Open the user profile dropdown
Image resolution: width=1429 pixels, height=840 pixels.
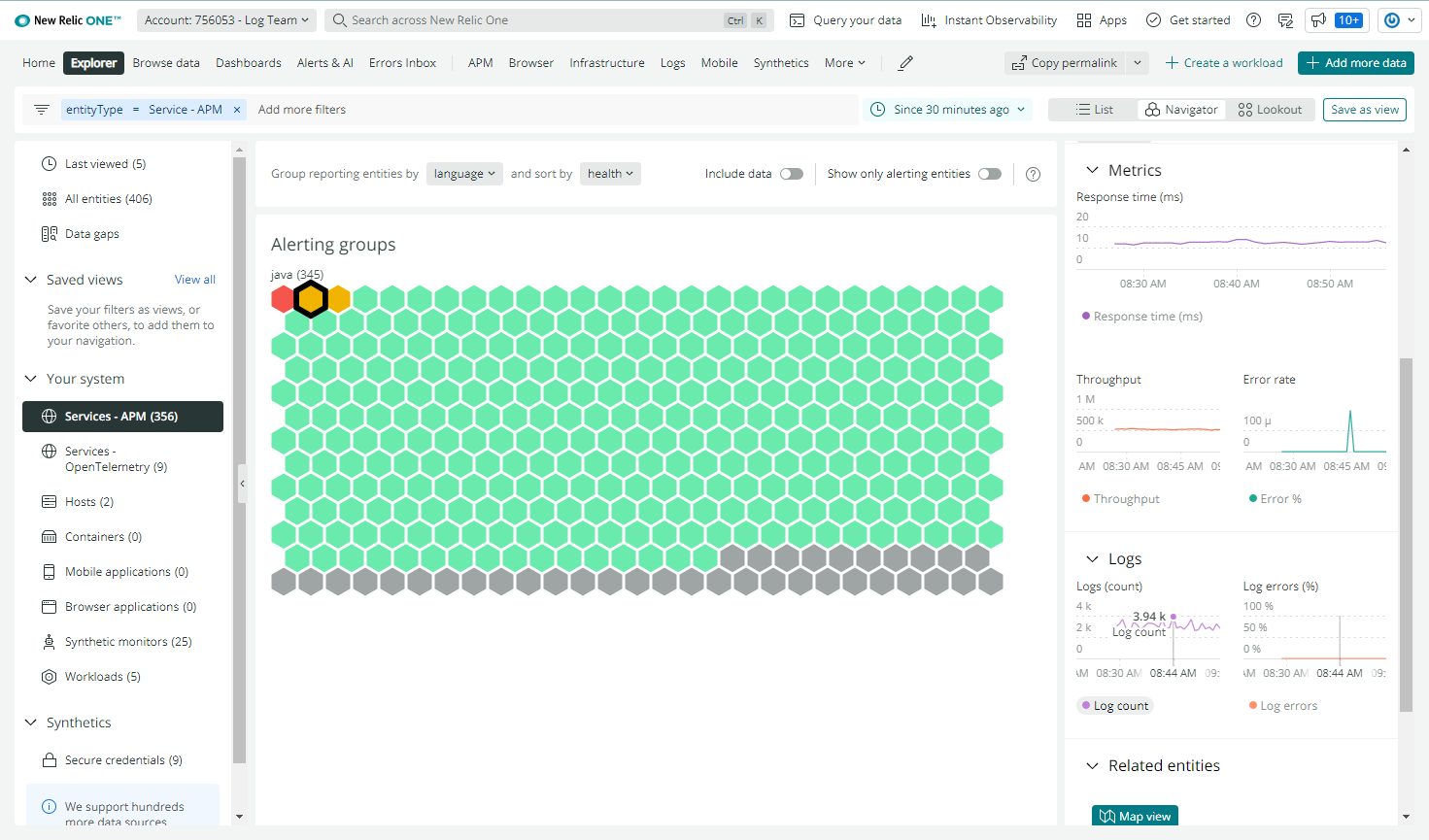(x=1401, y=20)
